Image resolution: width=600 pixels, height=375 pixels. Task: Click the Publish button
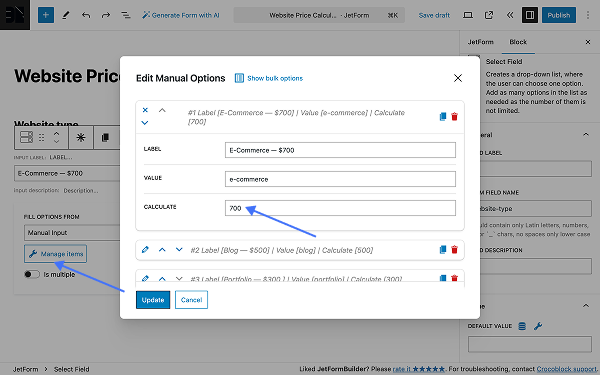(x=559, y=15)
